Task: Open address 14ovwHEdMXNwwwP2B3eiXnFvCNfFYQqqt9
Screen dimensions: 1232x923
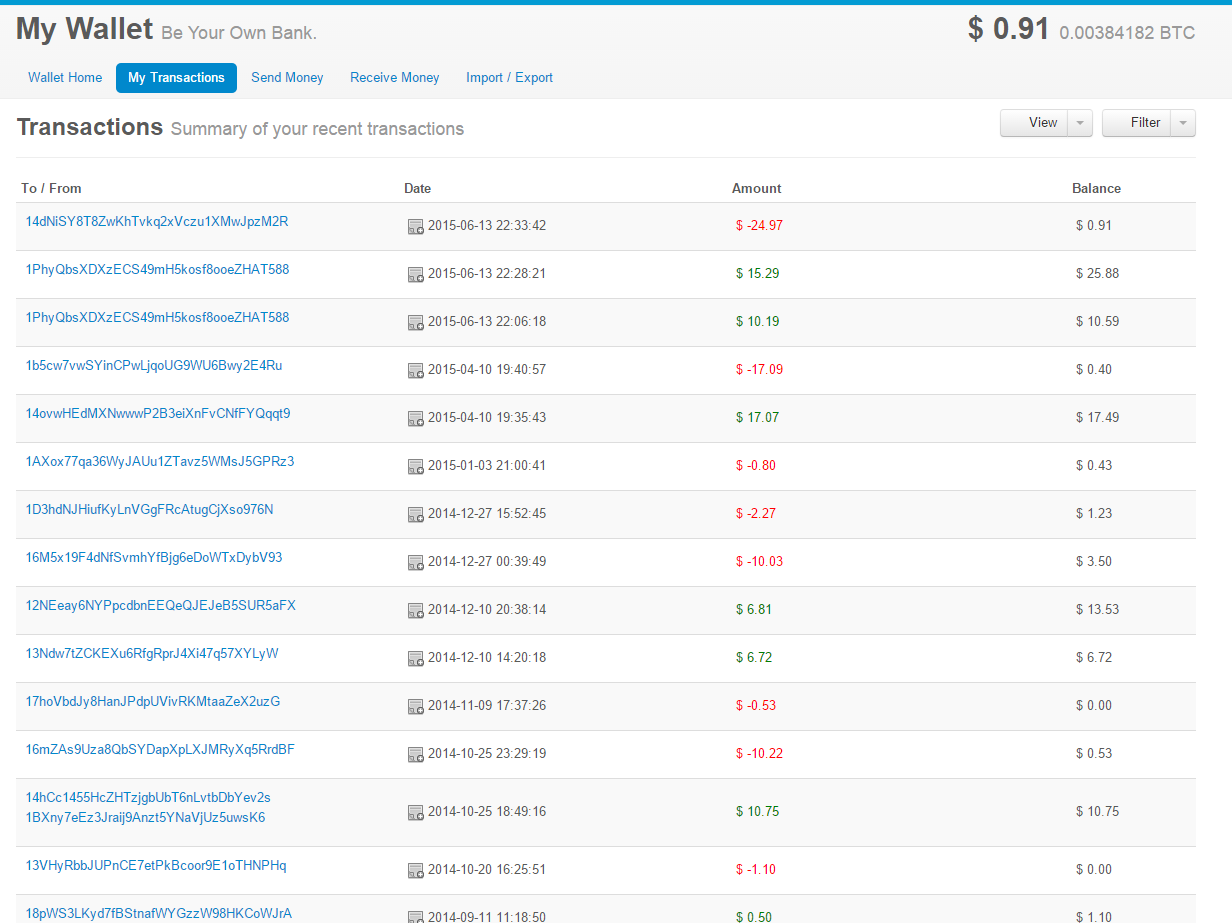Action: click(158, 413)
